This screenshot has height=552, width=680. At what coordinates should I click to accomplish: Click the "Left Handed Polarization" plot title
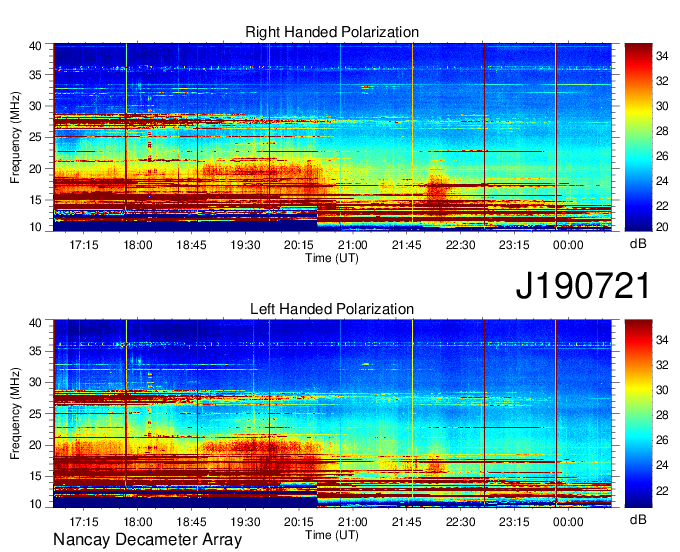click(x=332, y=309)
